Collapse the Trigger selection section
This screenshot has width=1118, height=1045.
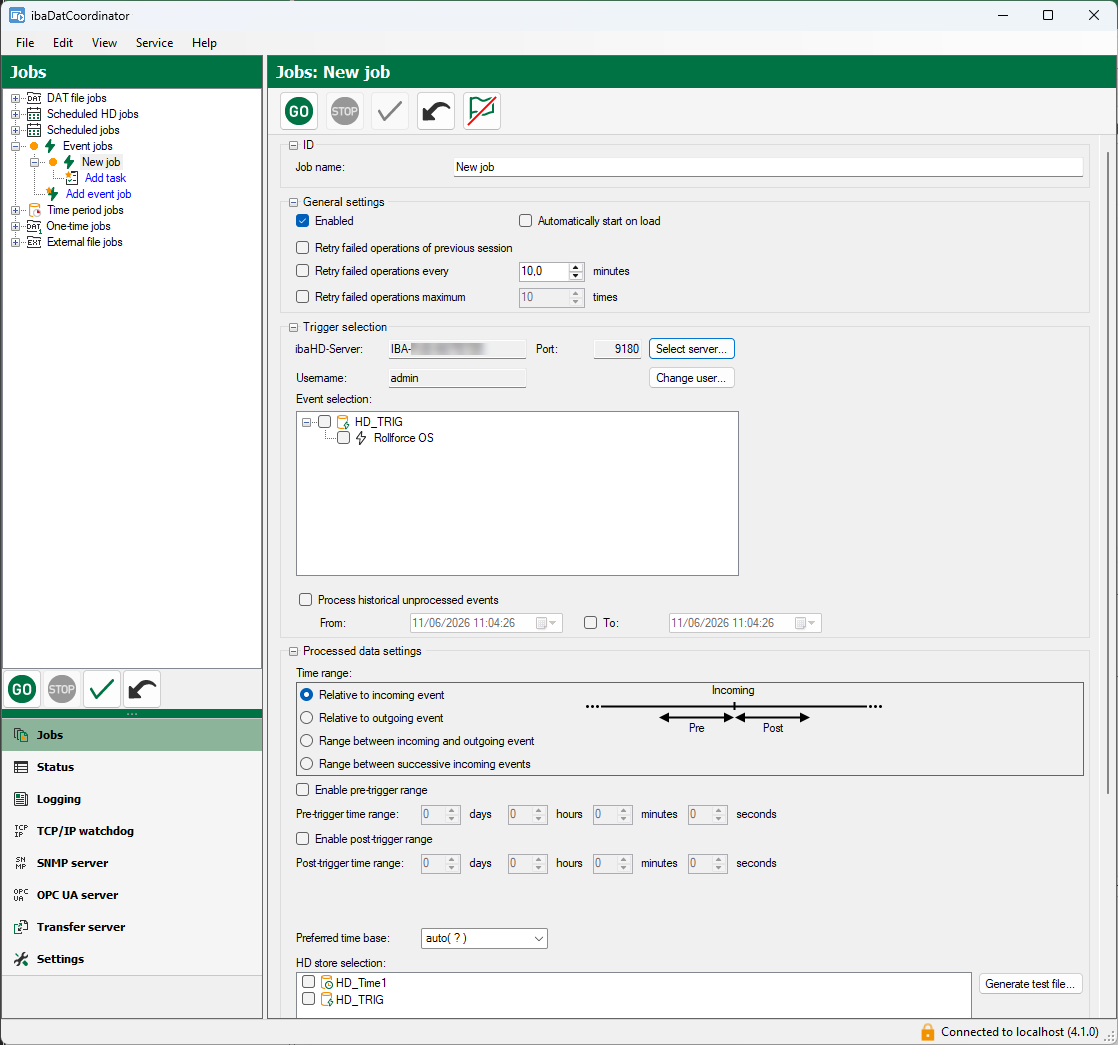coord(293,328)
